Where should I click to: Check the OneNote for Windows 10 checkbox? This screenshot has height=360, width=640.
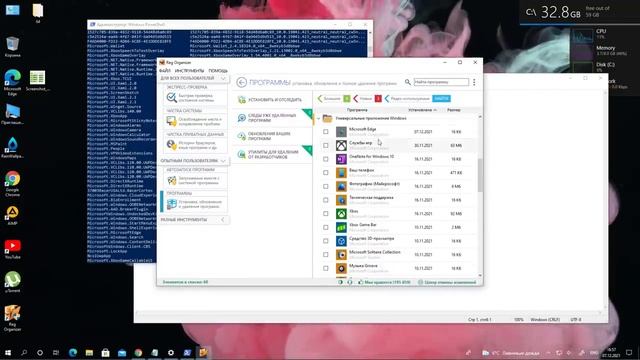coord(325,159)
